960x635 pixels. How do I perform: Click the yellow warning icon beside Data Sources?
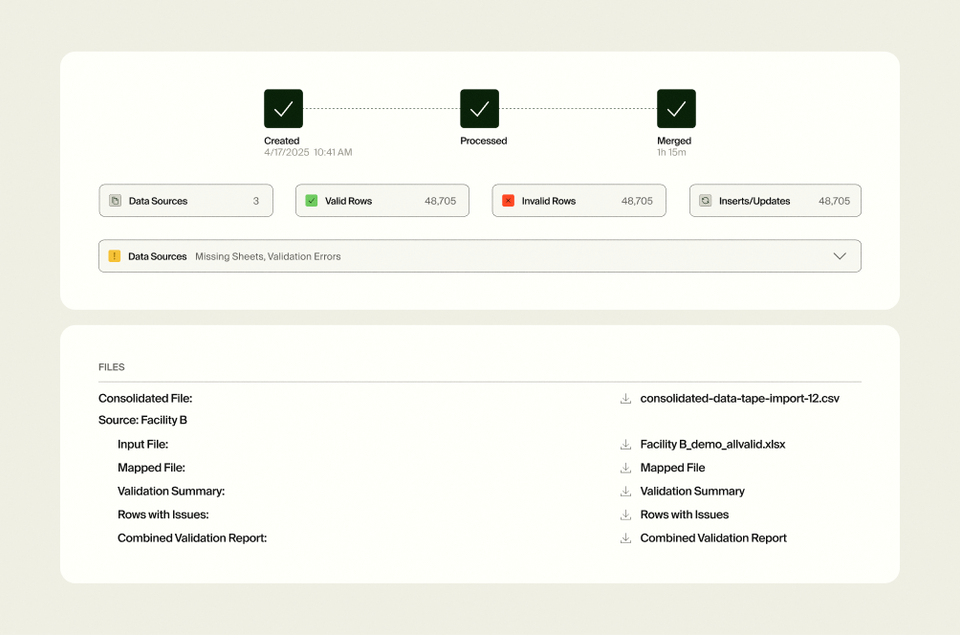pos(114,256)
